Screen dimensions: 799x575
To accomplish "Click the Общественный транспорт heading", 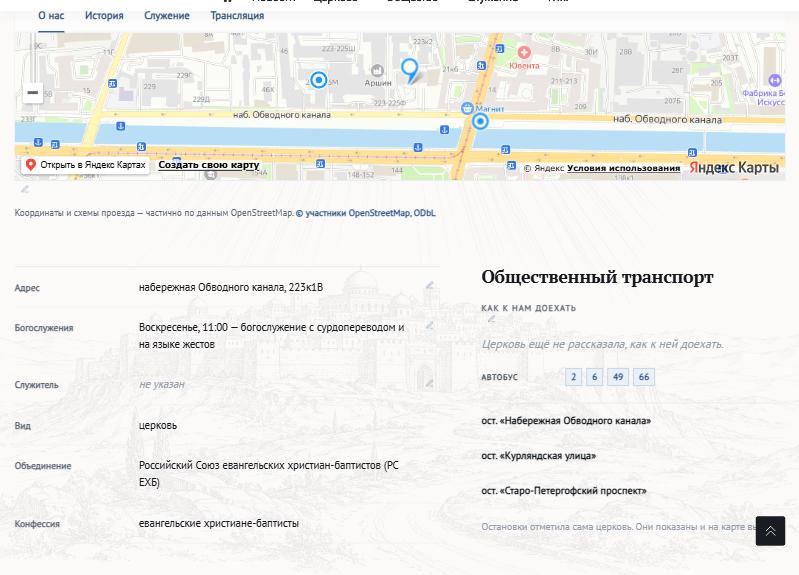I will click(597, 277).
